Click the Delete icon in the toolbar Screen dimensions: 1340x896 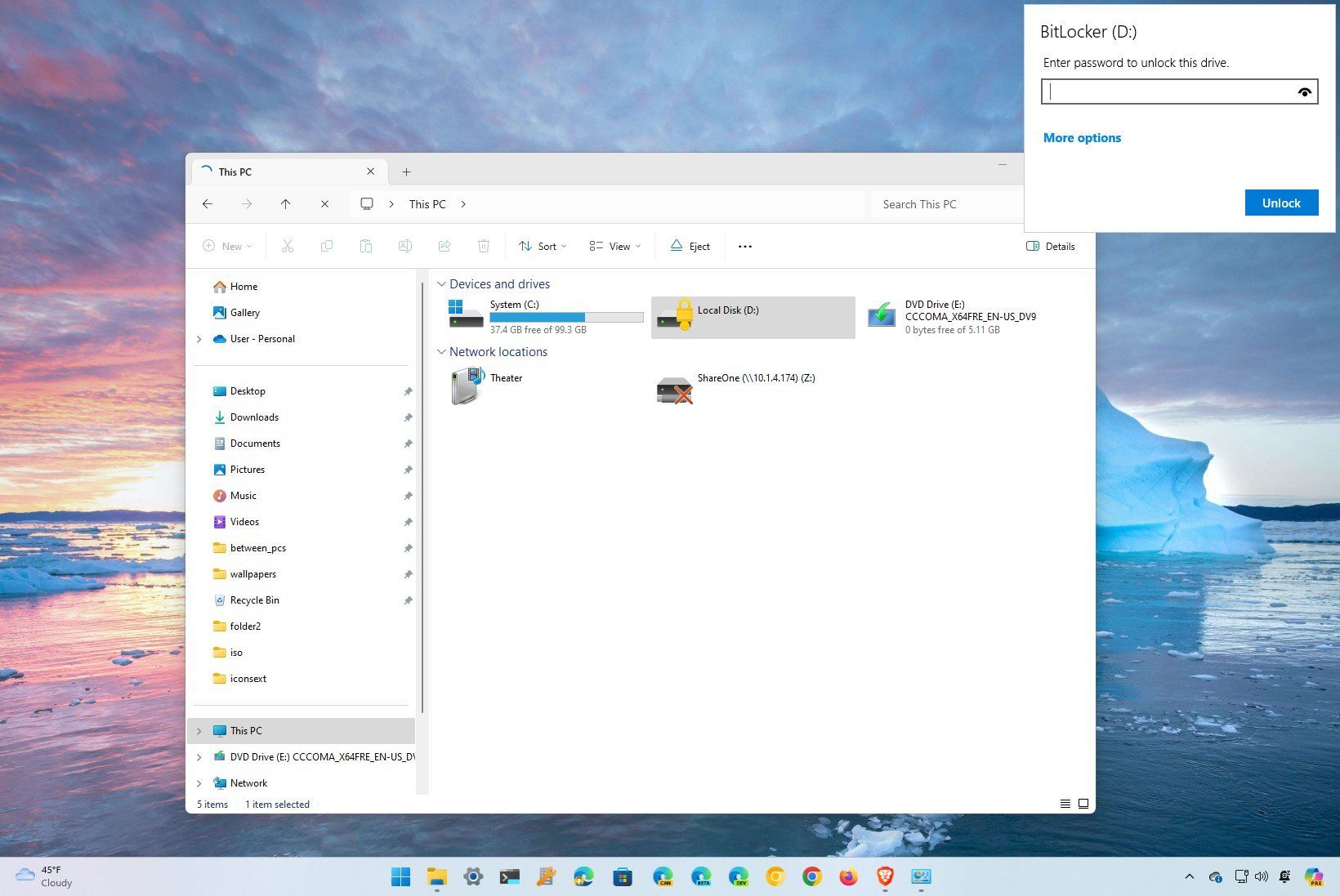484,246
